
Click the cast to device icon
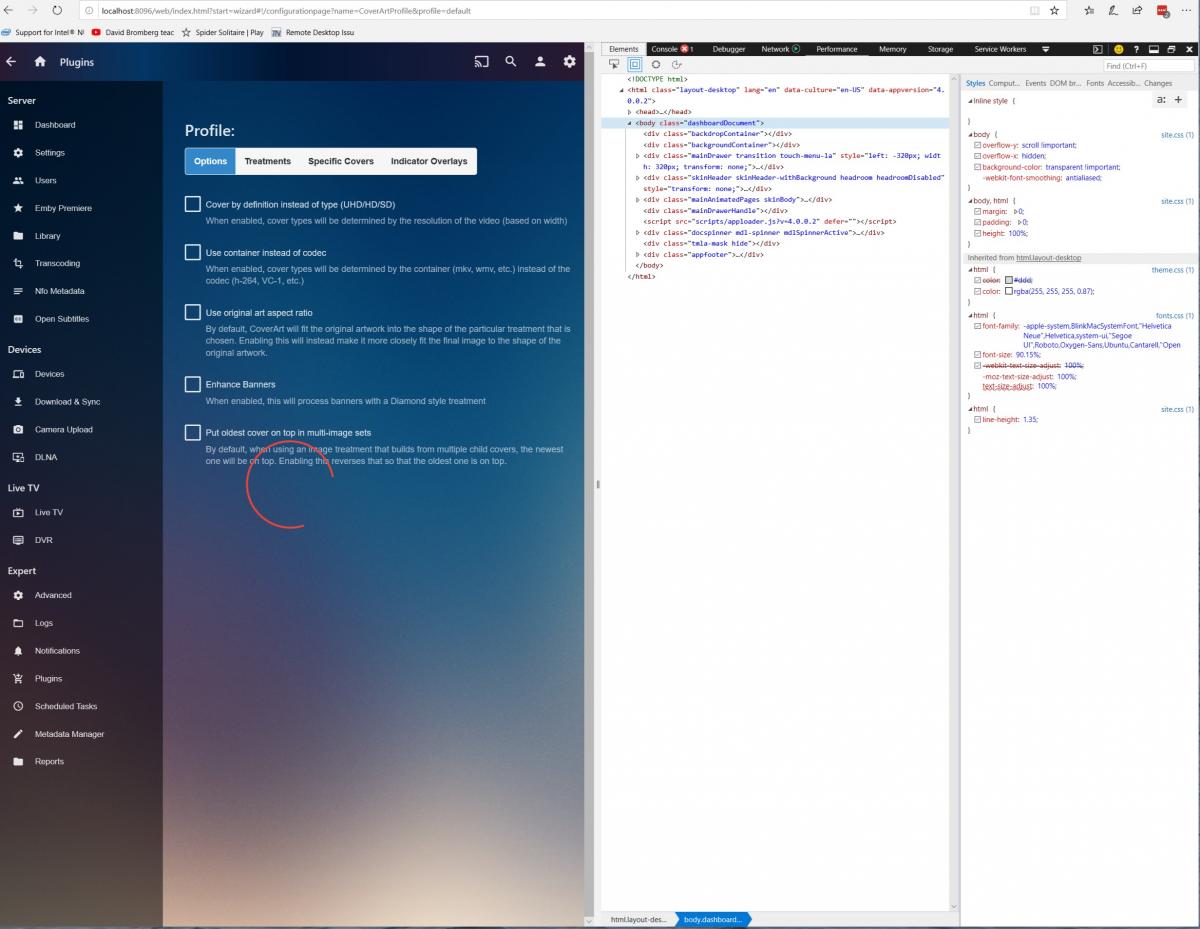click(x=481, y=62)
